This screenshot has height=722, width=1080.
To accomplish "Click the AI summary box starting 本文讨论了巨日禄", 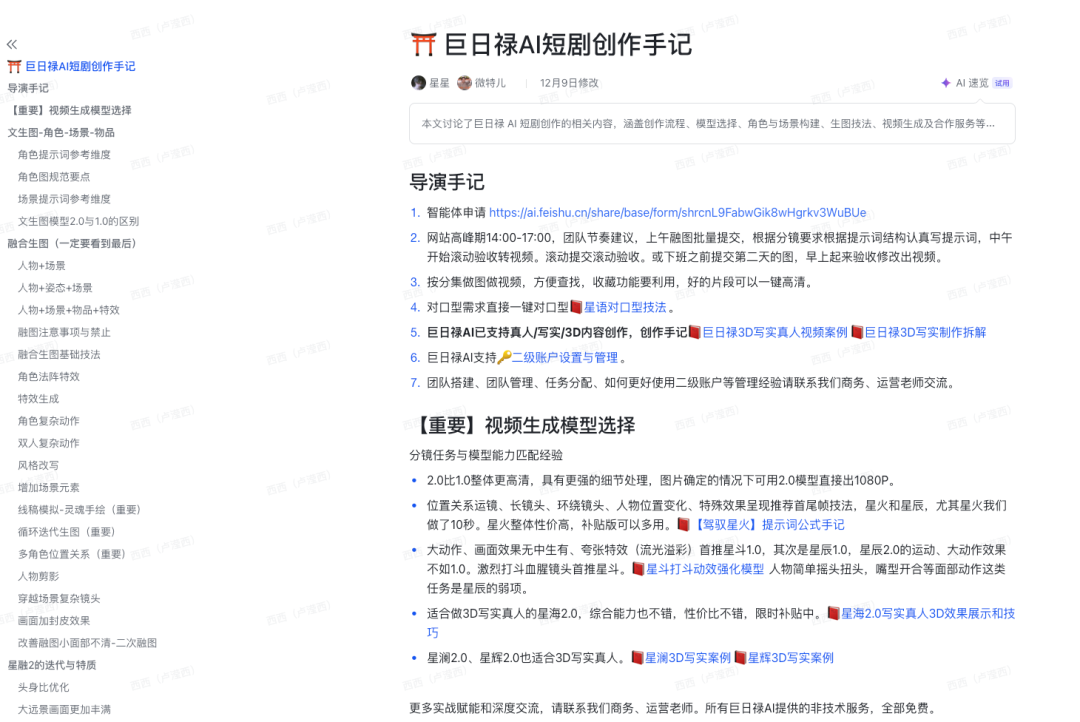I will [712, 124].
